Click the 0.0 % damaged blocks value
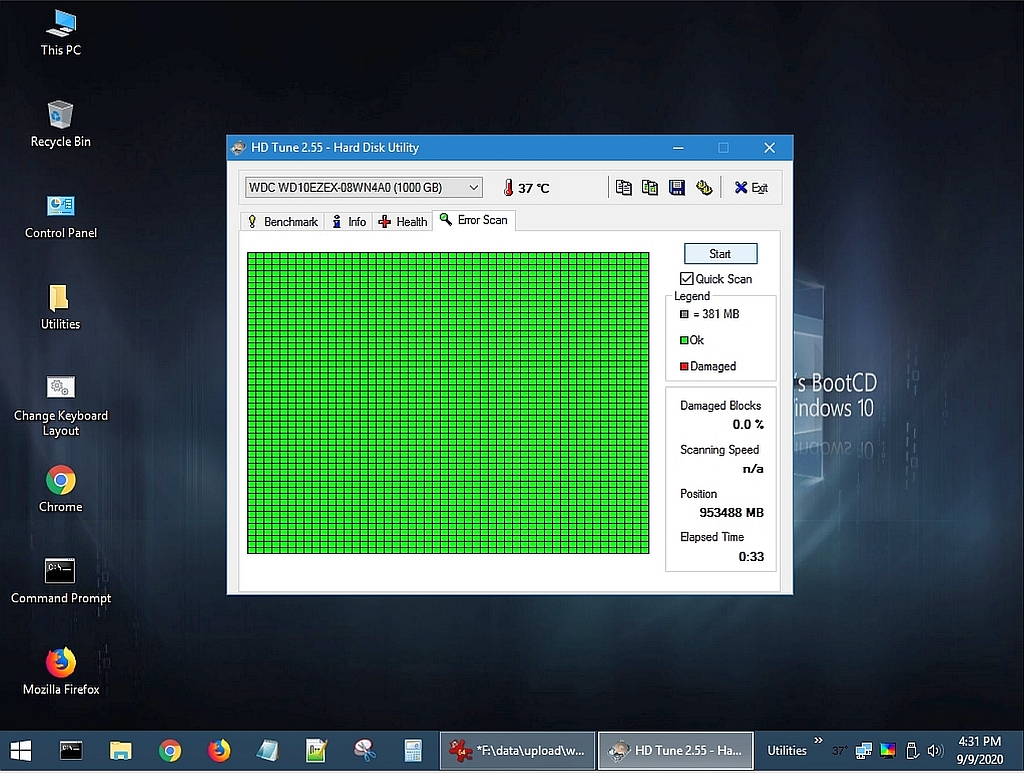This screenshot has width=1024, height=773. pyautogui.click(x=748, y=425)
